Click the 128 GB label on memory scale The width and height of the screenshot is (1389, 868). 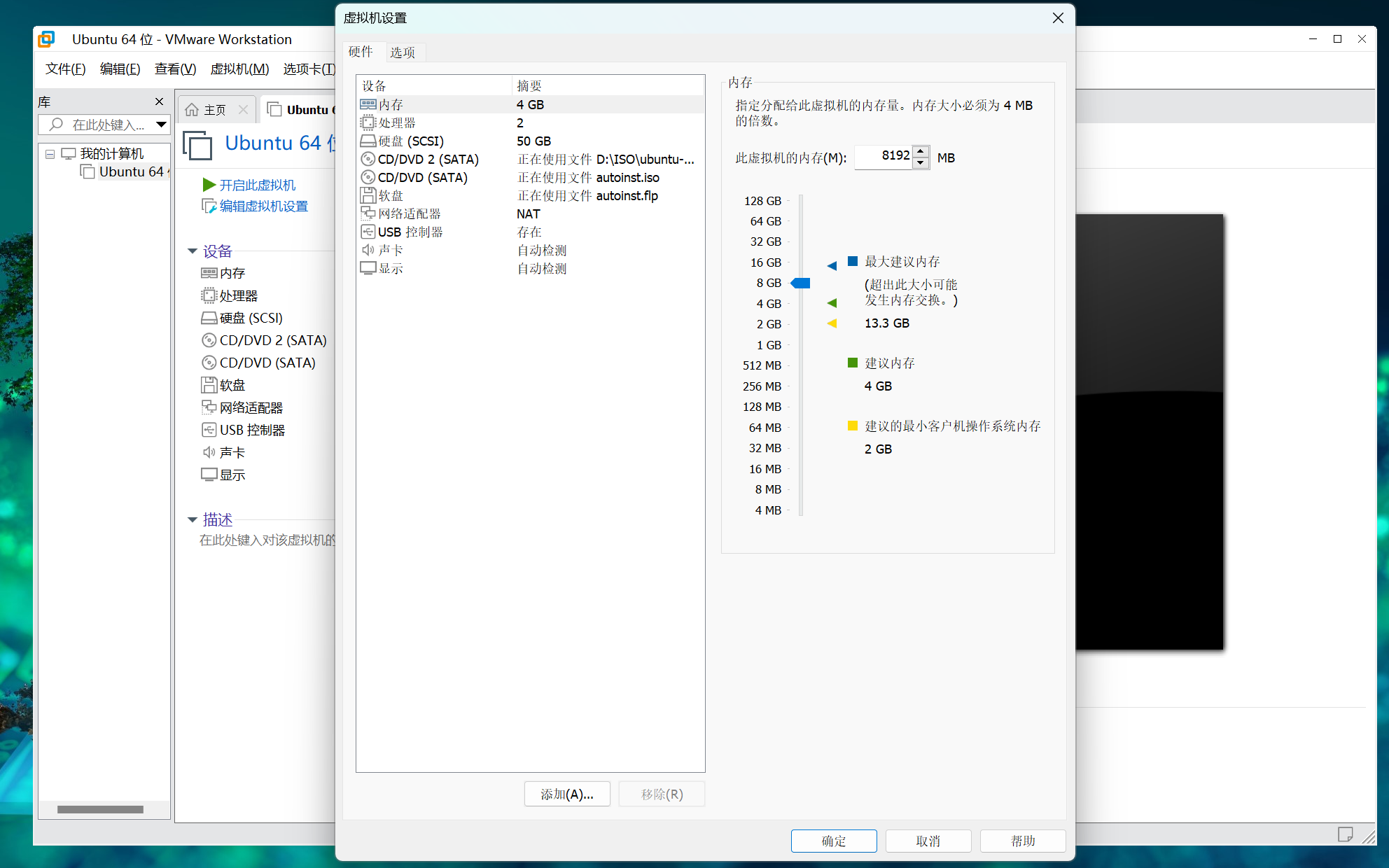pyautogui.click(x=762, y=201)
